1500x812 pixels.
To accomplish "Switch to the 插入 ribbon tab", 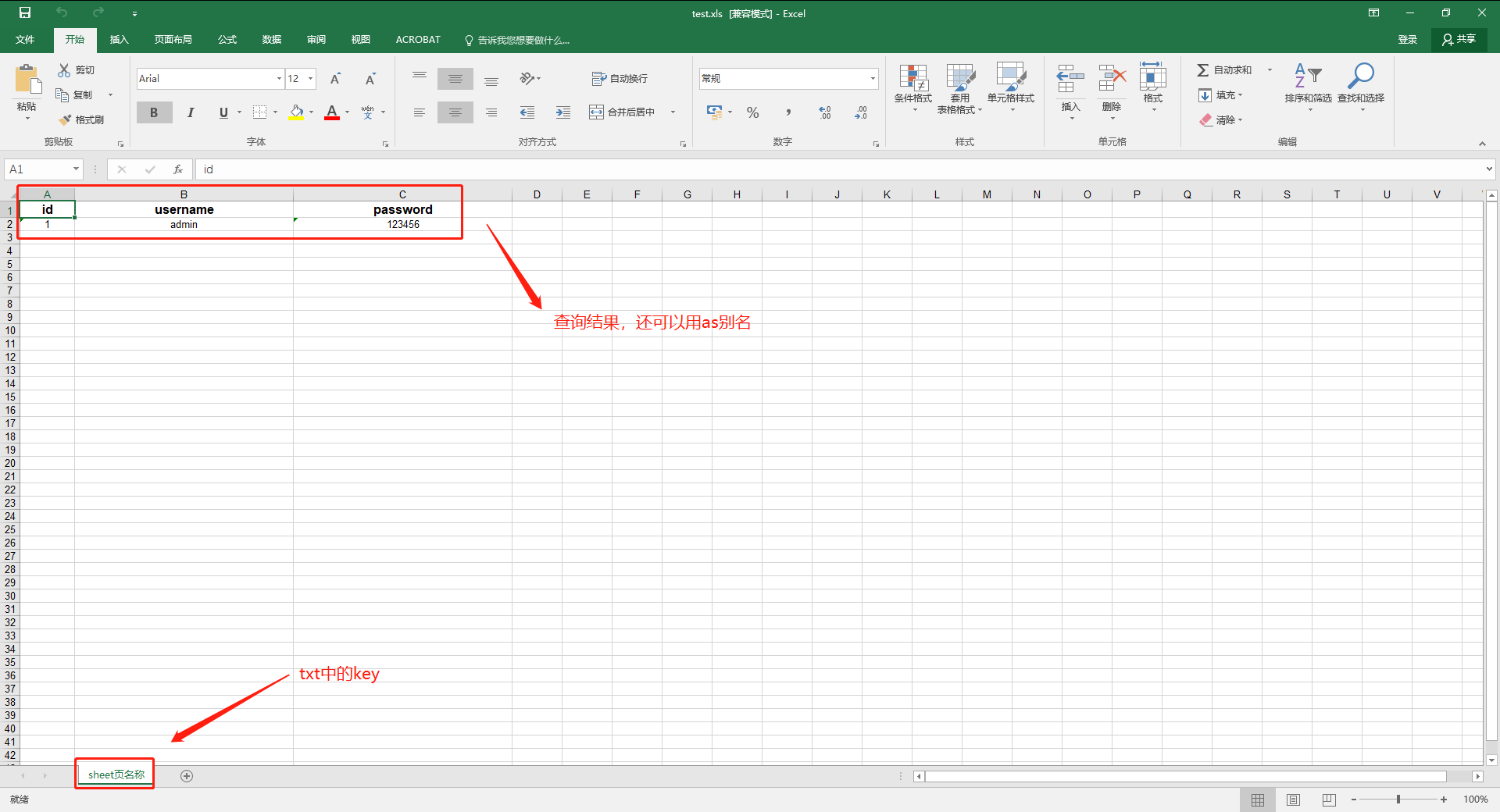I will click(119, 40).
